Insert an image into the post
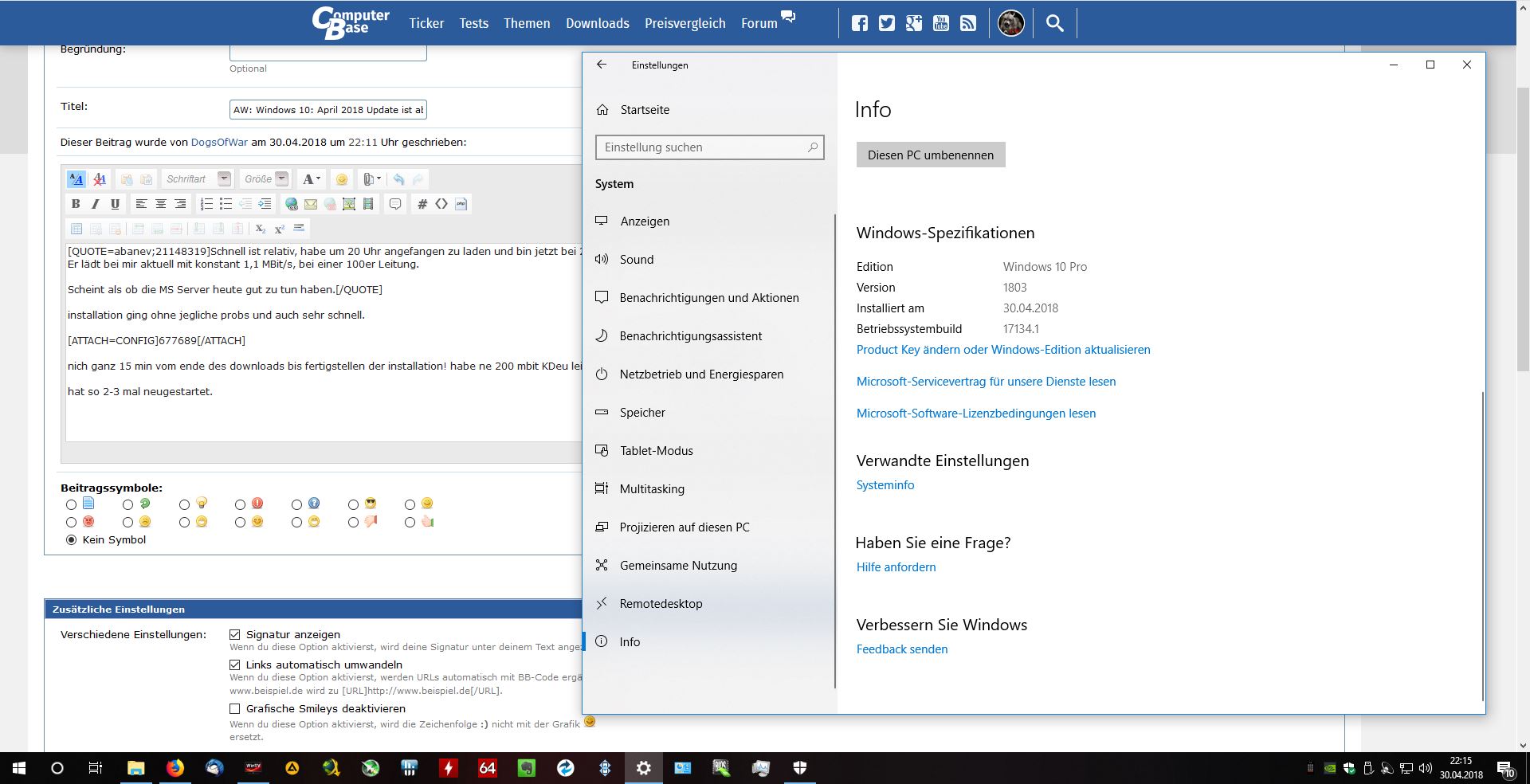The width and height of the screenshot is (1530, 784). click(x=349, y=204)
